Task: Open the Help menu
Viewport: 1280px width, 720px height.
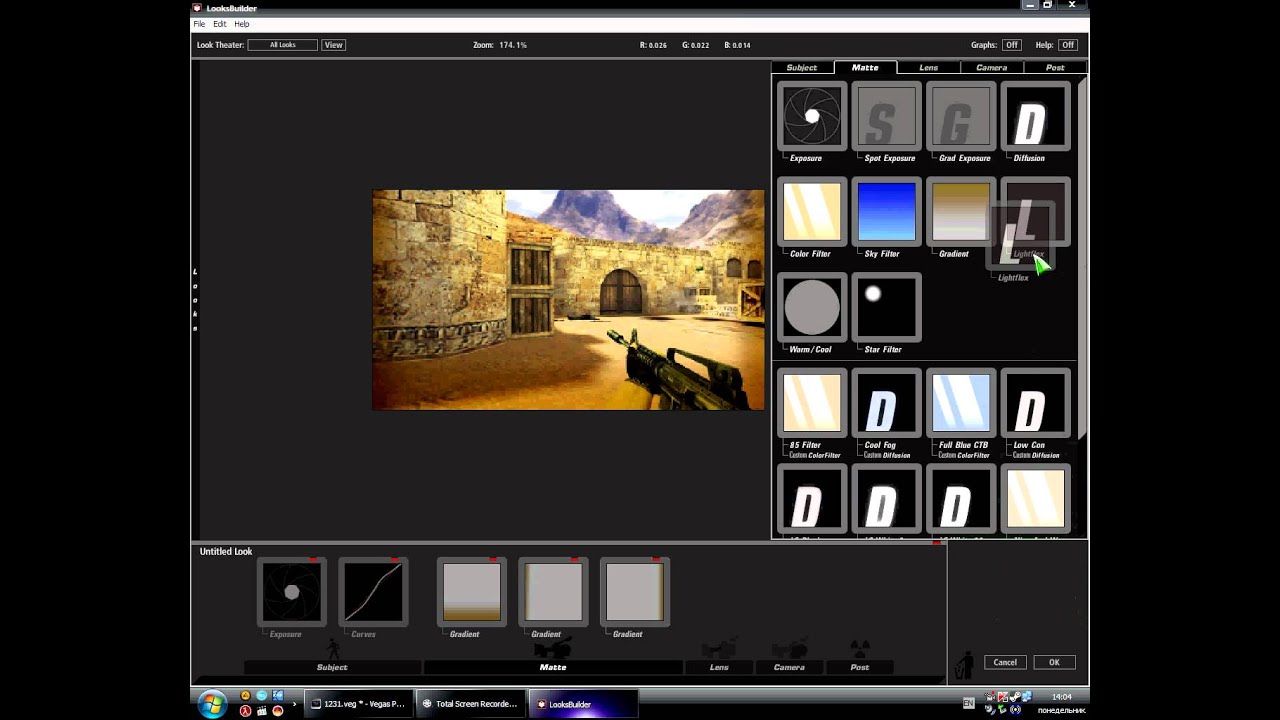Action: click(242, 24)
